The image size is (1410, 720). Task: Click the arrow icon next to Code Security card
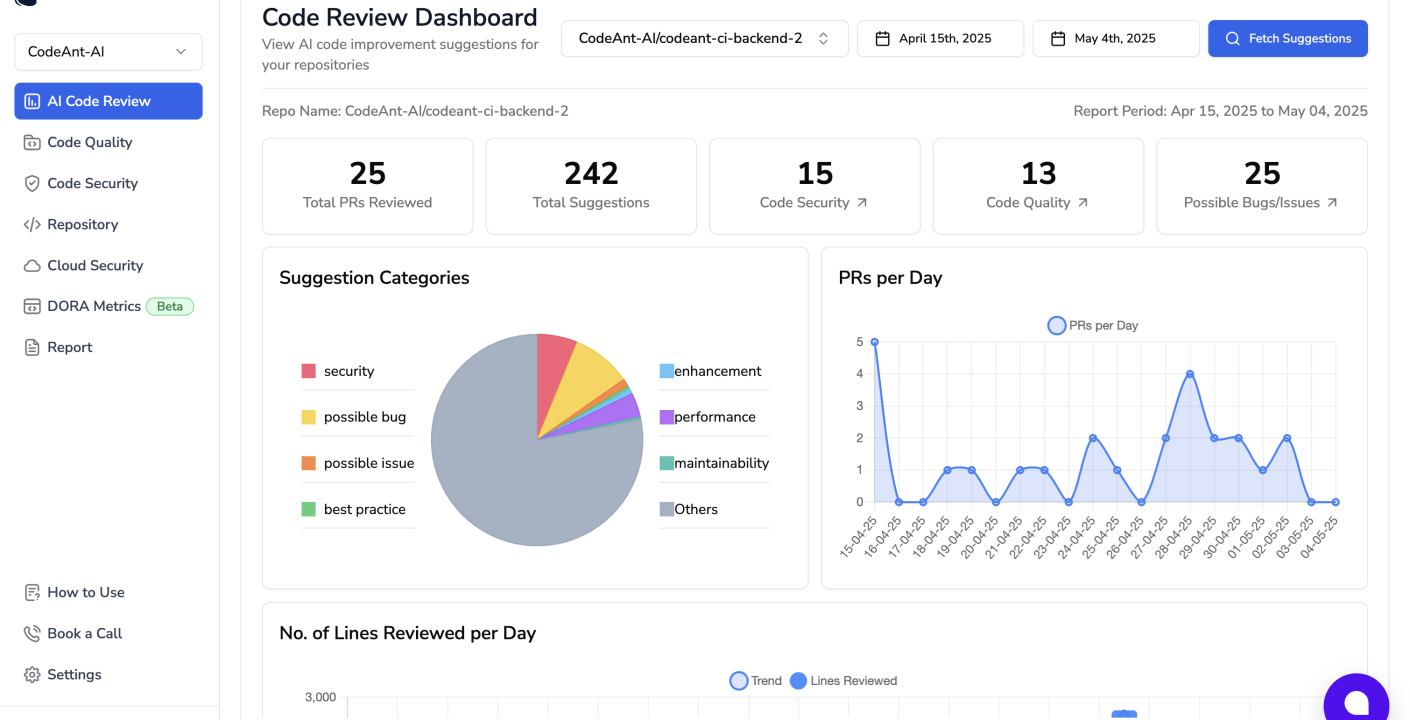pyautogui.click(x=862, y=202)
